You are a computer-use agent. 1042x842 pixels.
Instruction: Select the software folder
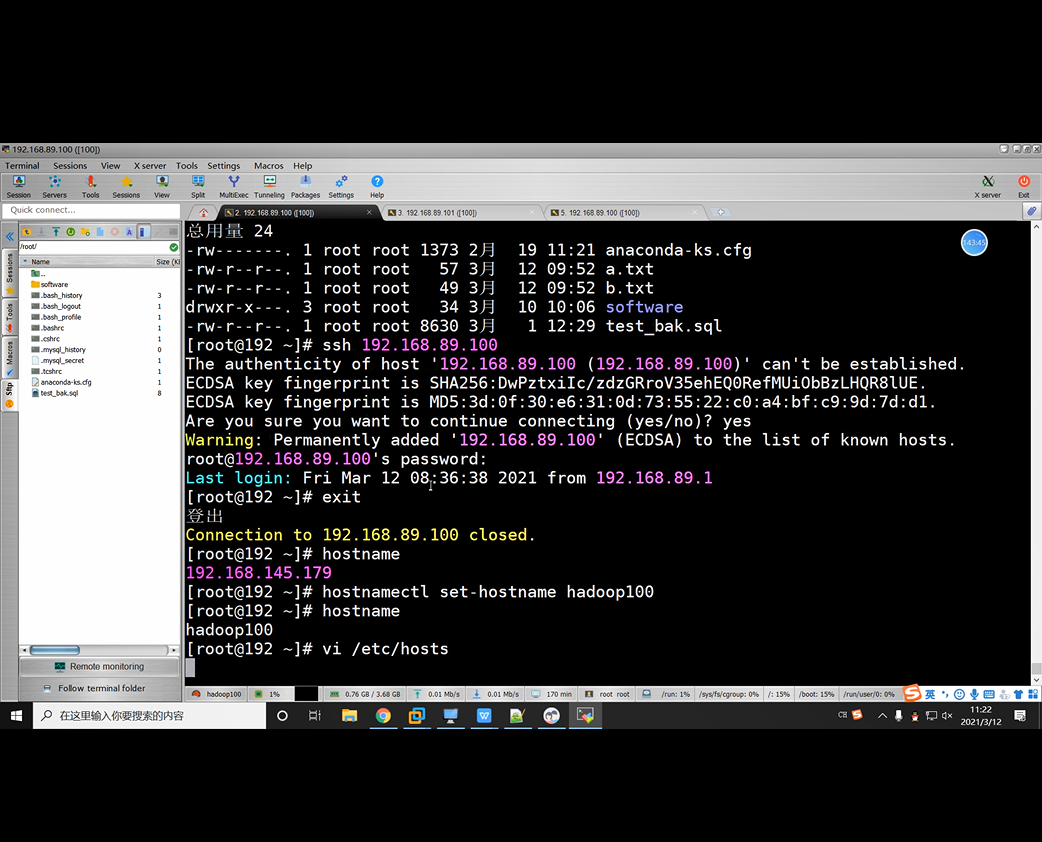click(50, 284)
